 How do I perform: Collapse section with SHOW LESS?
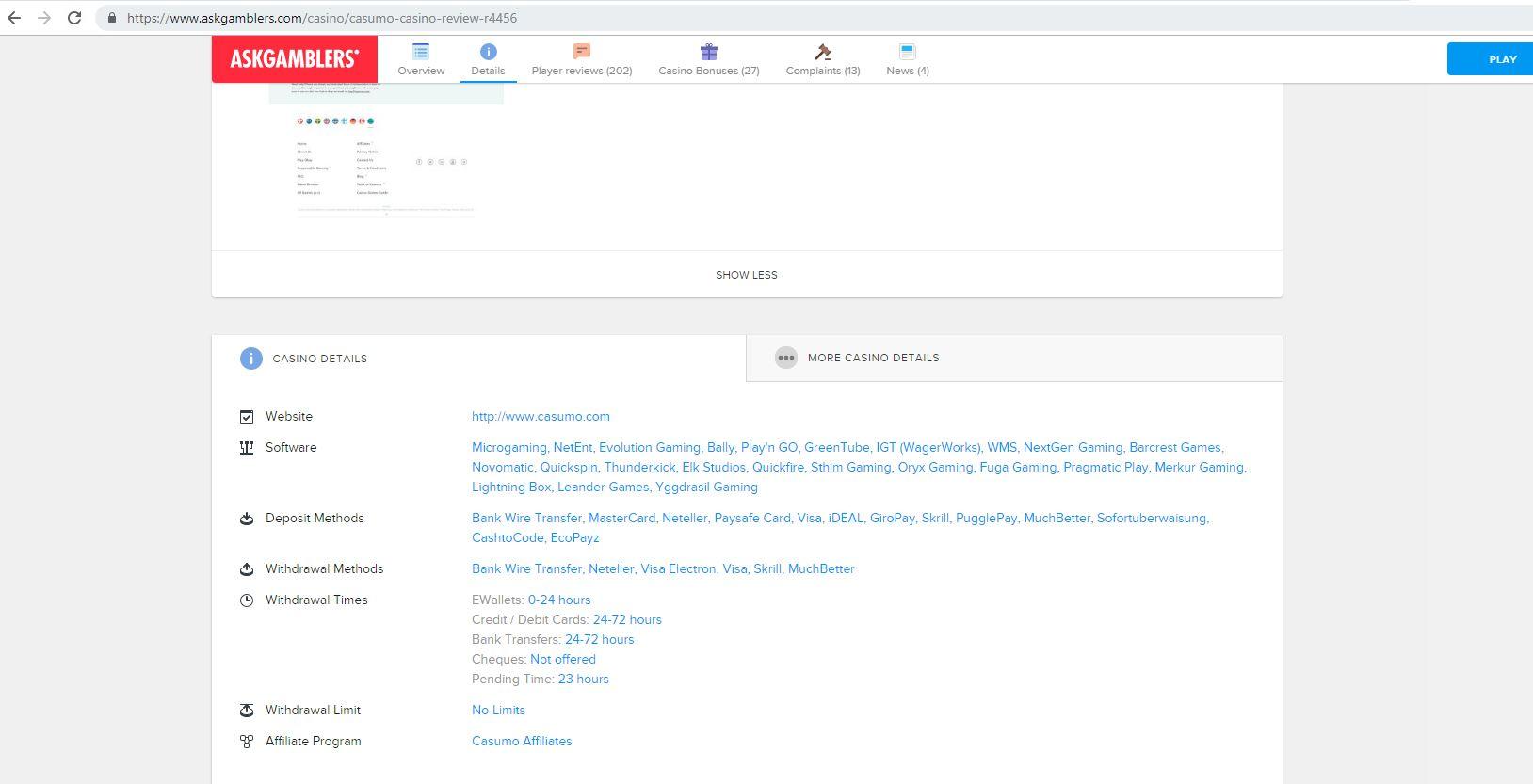[x=747, y=275]
